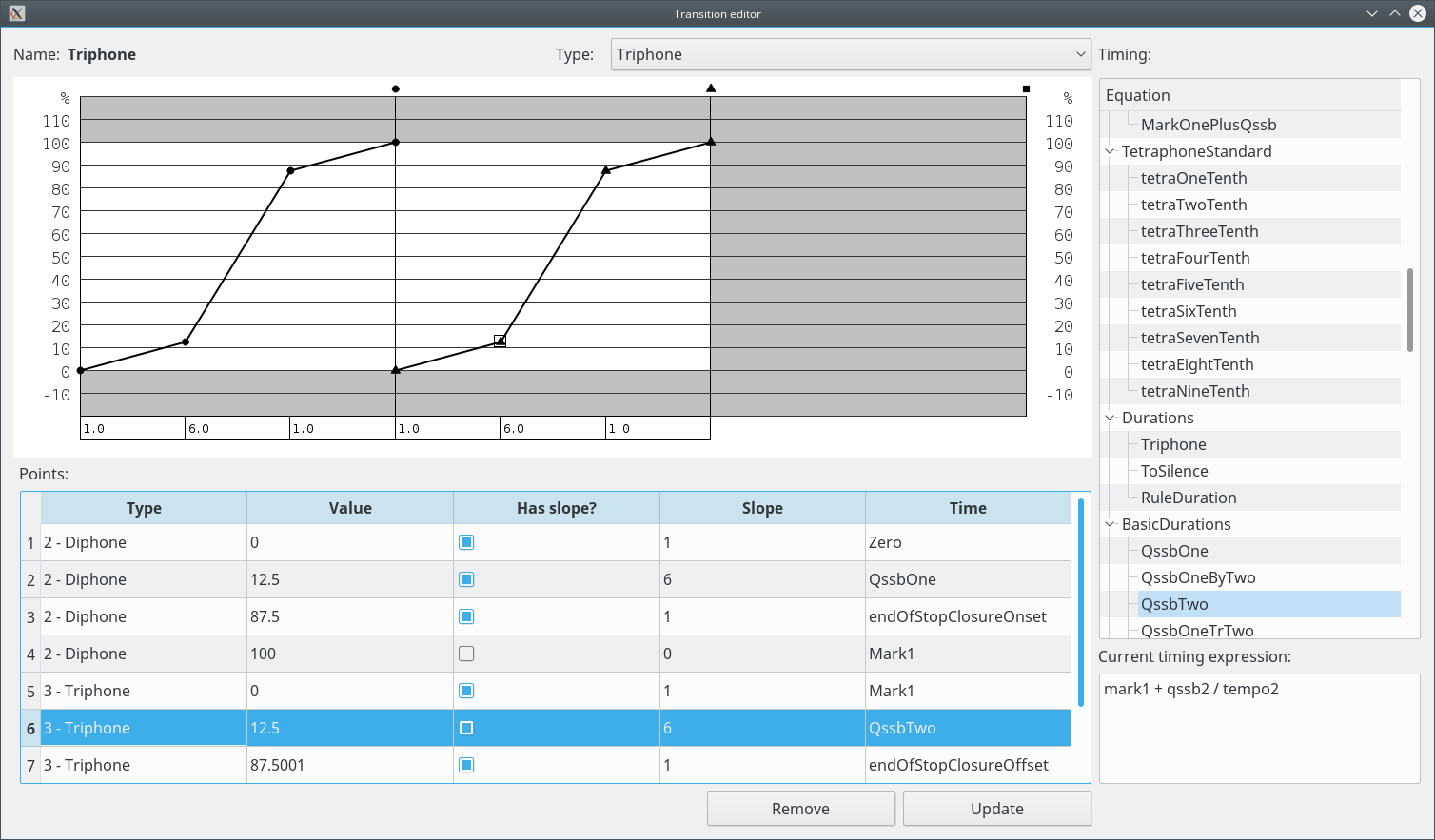Click the equation tree vertical scrollbar
Viewport: 1435px width, 840px height.
(x=1410, y=310)
